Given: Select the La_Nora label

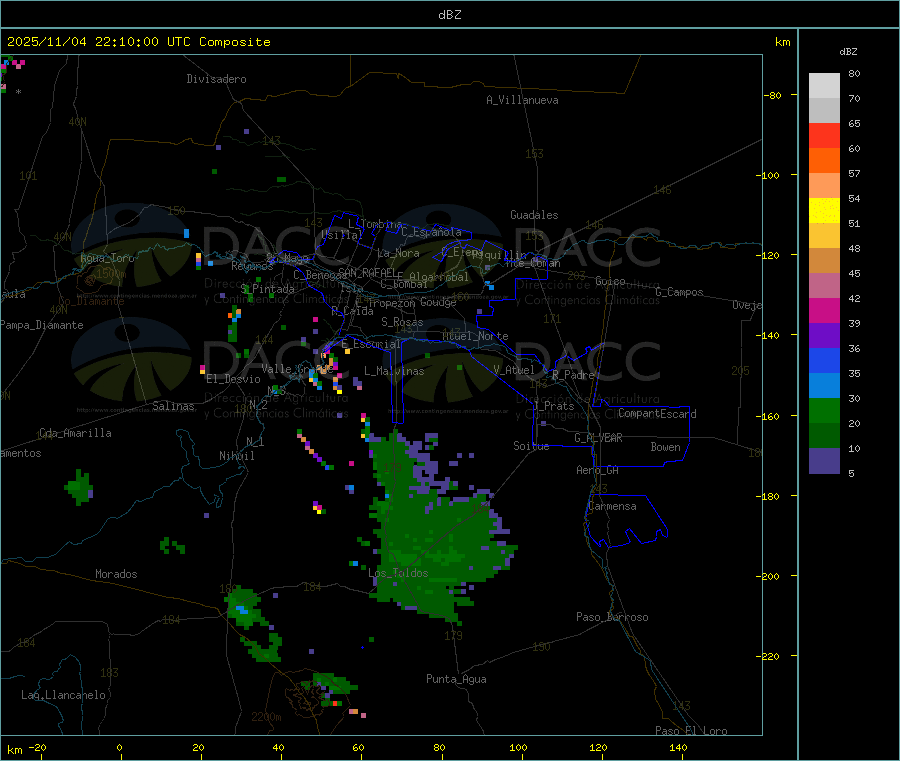Looking at the screenshot, I should [x=398, y=253].
